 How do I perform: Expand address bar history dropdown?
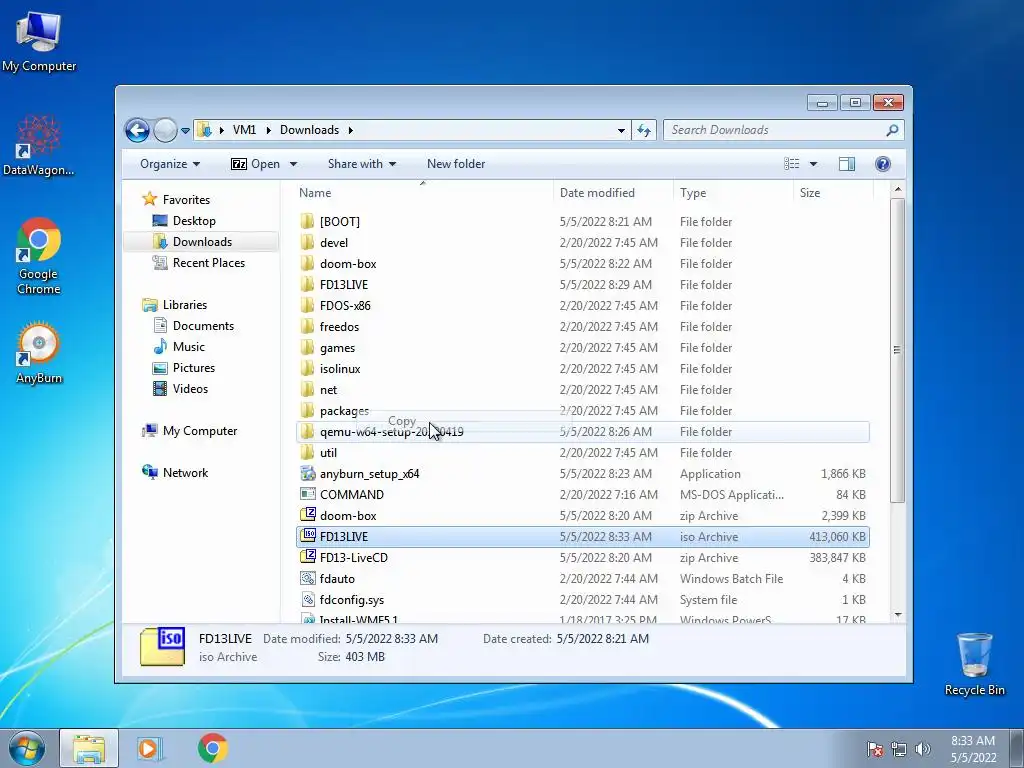[621, 131]
